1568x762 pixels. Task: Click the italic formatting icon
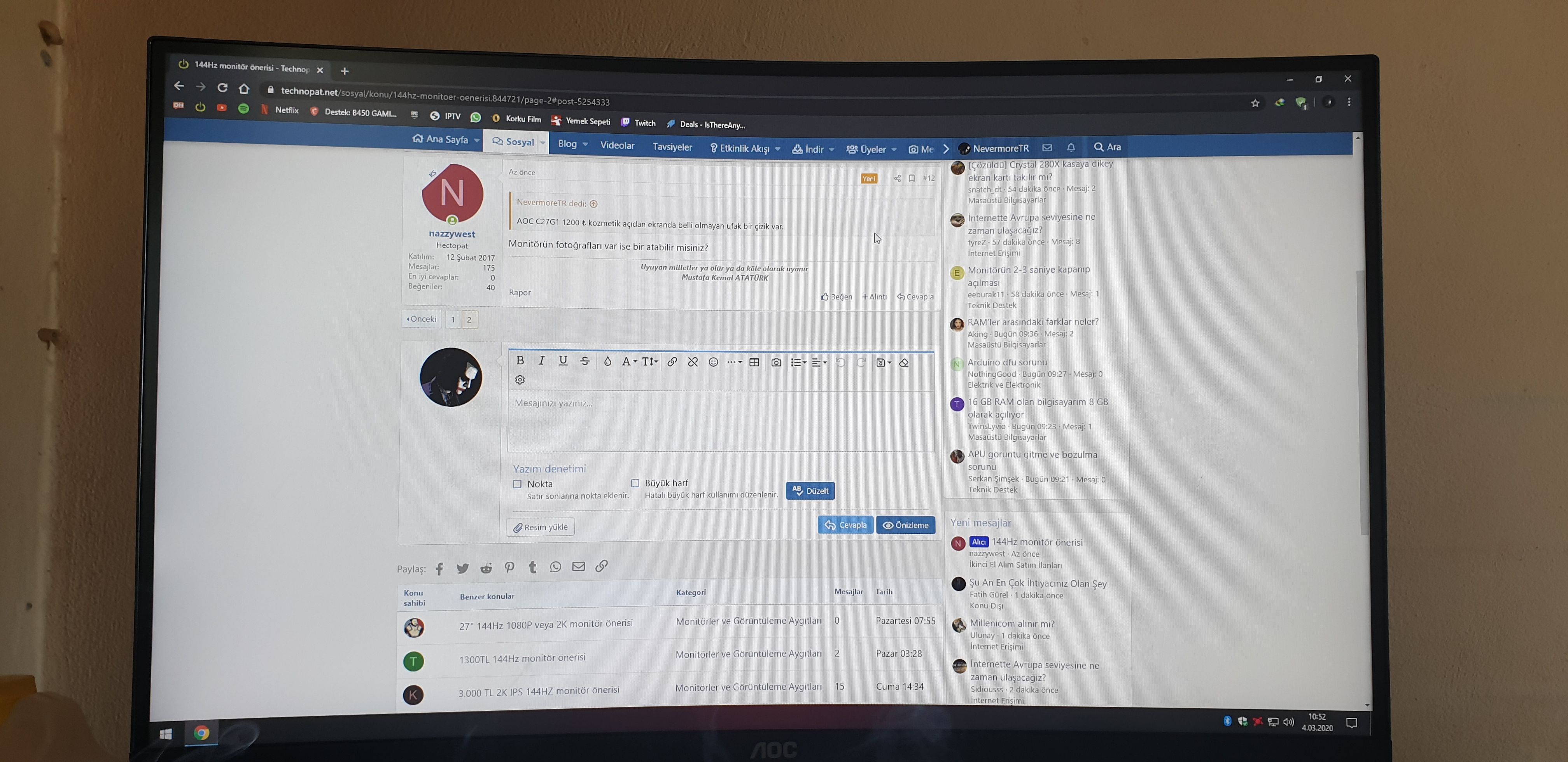[x=541, y=361]
